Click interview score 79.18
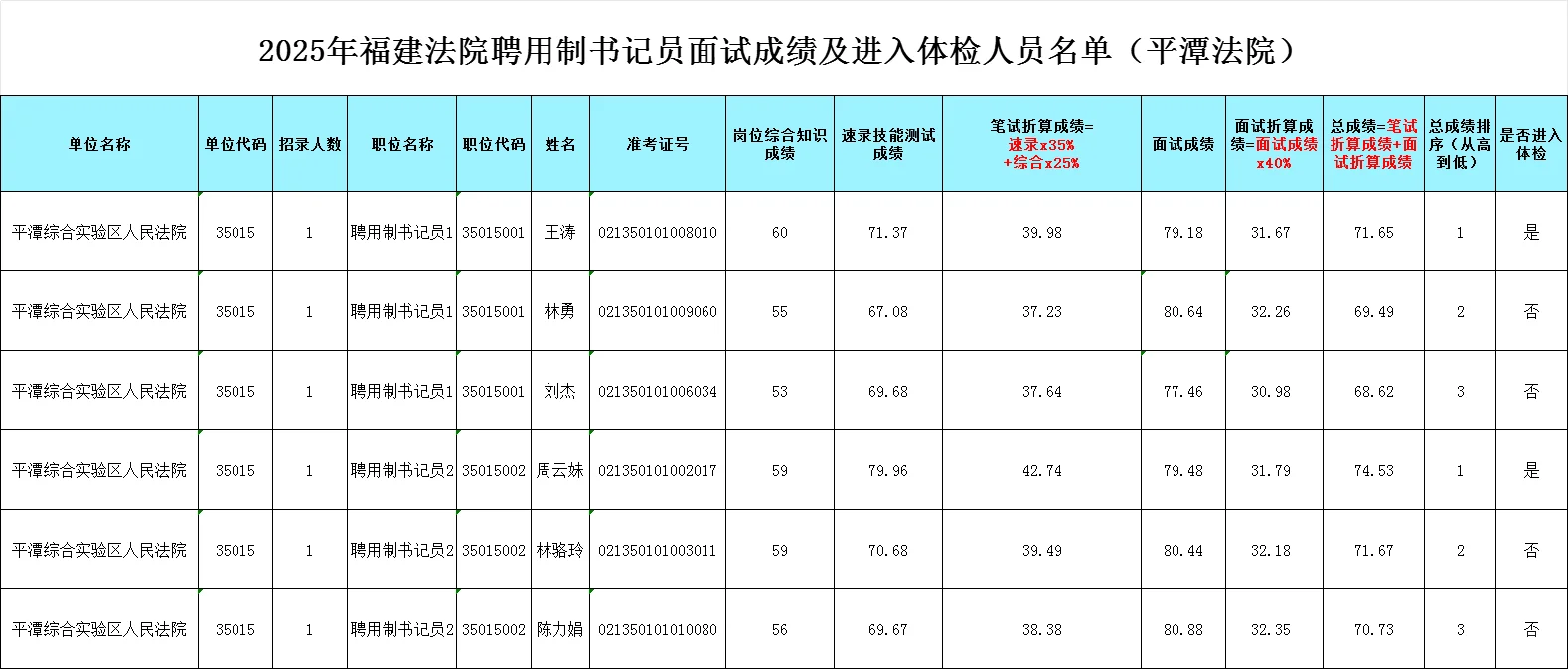 [1183, 232]
